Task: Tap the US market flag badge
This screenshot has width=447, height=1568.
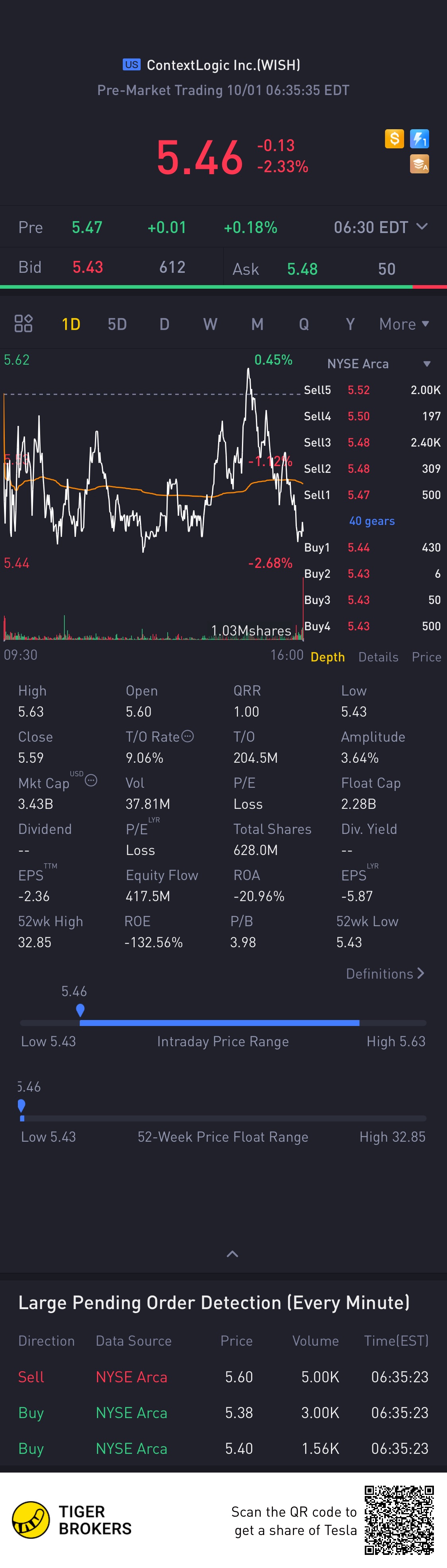Action: (132, 64)
